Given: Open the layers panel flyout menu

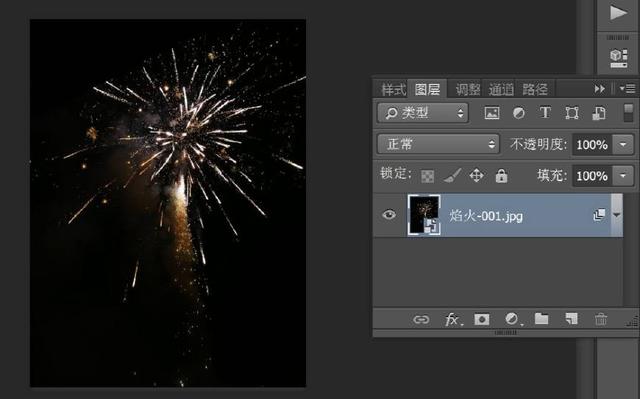Looking at the screenshot, I should pos(627,88).
